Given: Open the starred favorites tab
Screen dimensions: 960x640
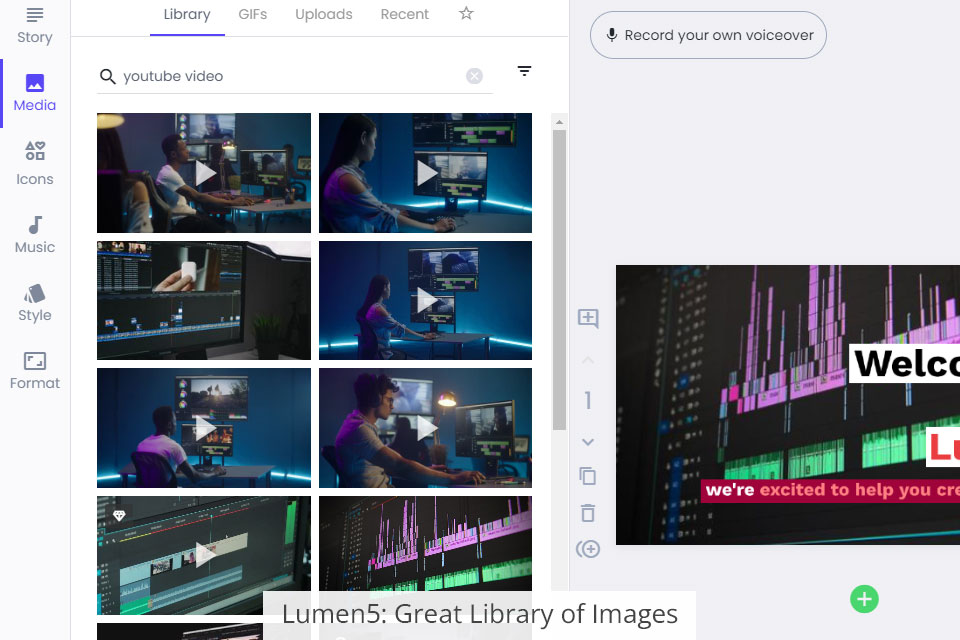Looking at the screenshot, I should [x=466, y=13].
